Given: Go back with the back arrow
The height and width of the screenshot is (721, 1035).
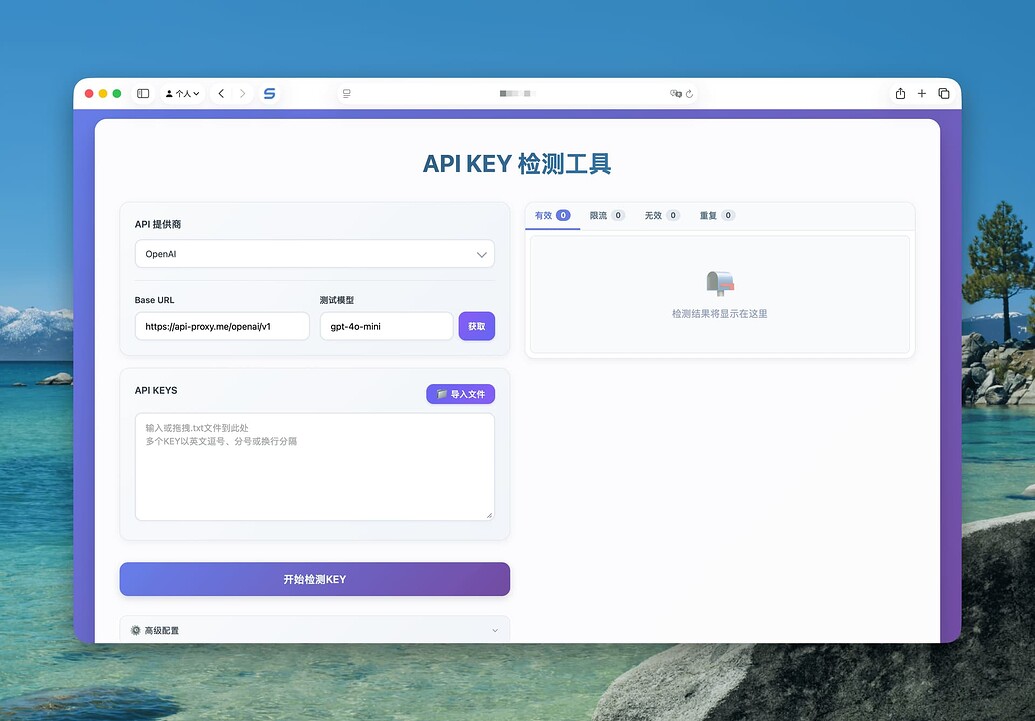Looking at the screenshot, I should pos(221,94).
